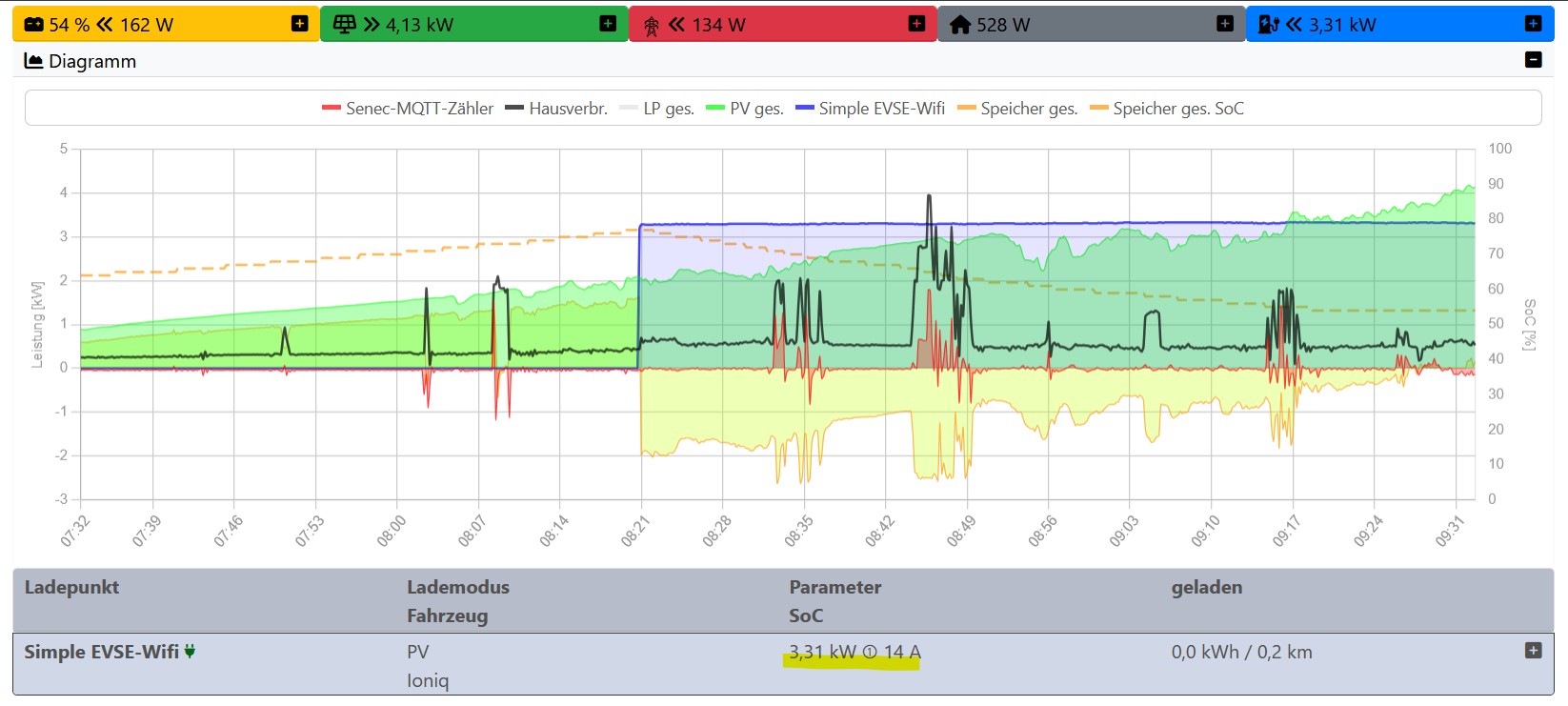The image size is (1568, 706).
Task: Click the 528 W house consumption value
Action: tap(1003, 25)
